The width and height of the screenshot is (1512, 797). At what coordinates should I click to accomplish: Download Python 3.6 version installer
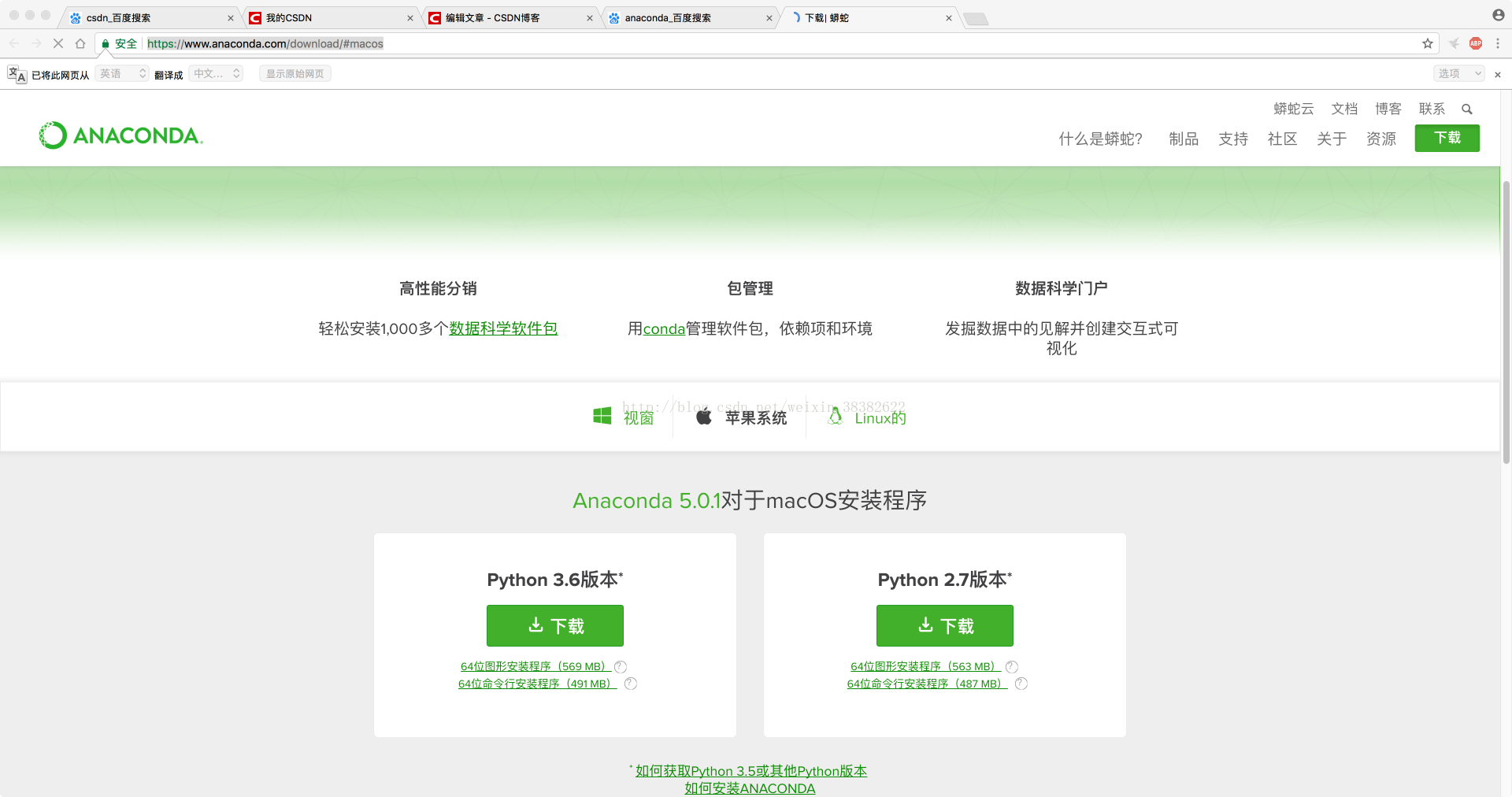coord(554,625)
